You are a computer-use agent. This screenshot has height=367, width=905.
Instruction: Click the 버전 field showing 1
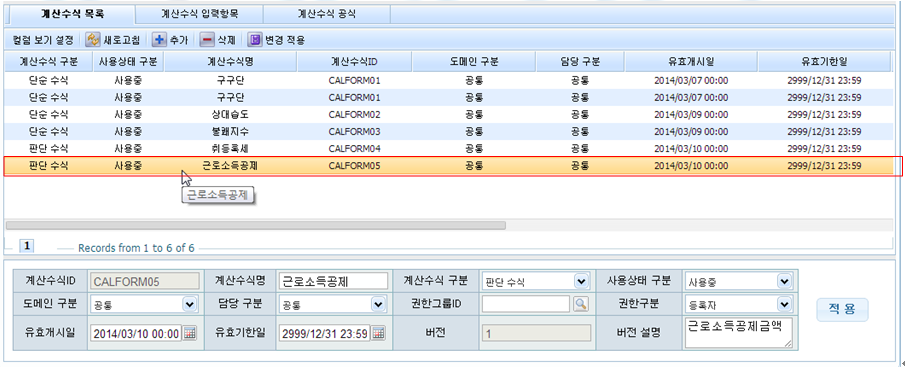pos(537,333)
